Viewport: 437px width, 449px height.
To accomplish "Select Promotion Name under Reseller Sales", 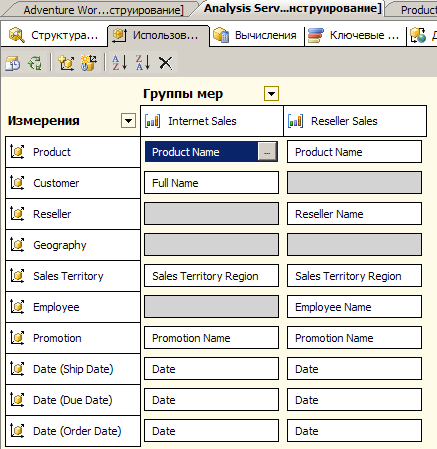I will tap(354, 338).
